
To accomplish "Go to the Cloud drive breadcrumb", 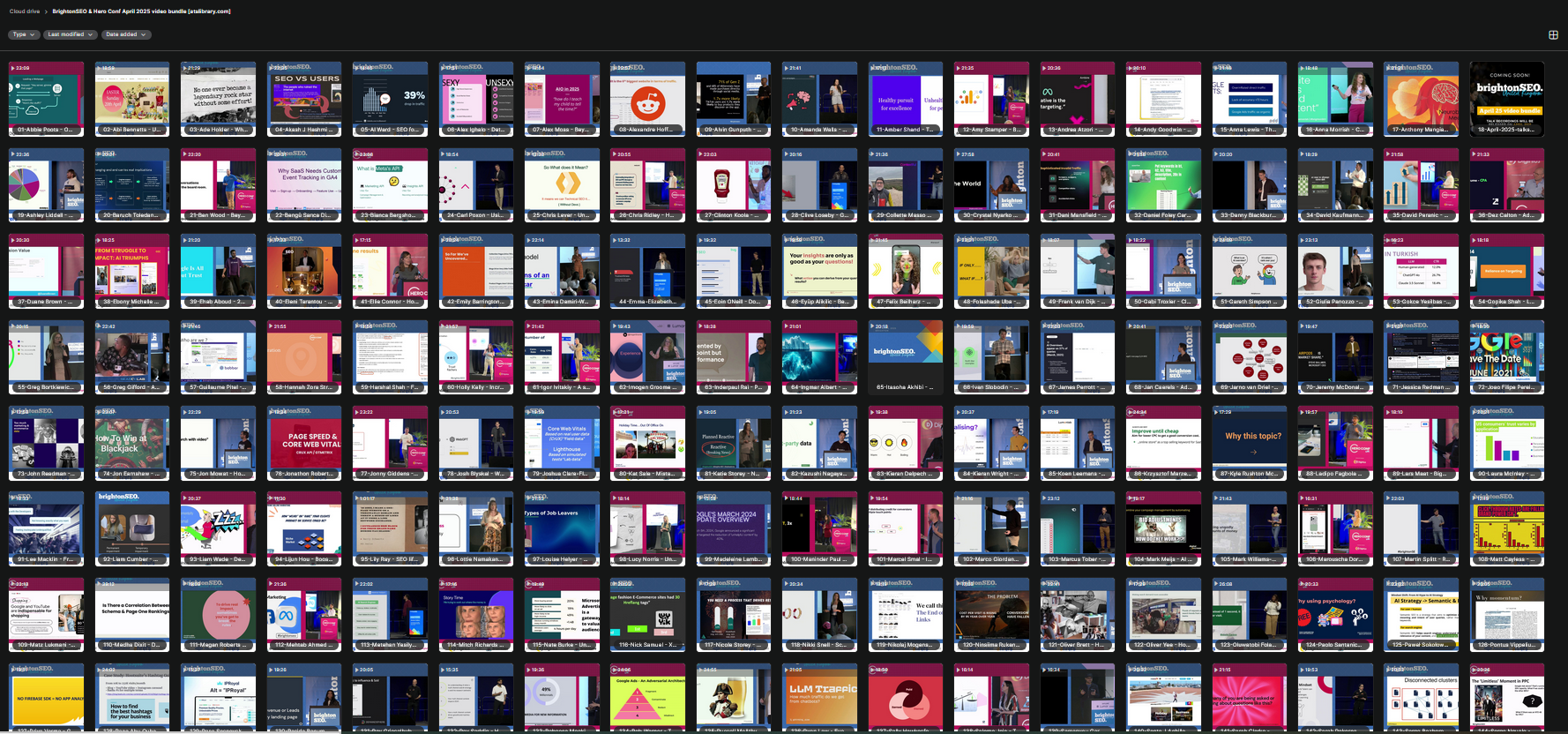I will coord(25,11).
